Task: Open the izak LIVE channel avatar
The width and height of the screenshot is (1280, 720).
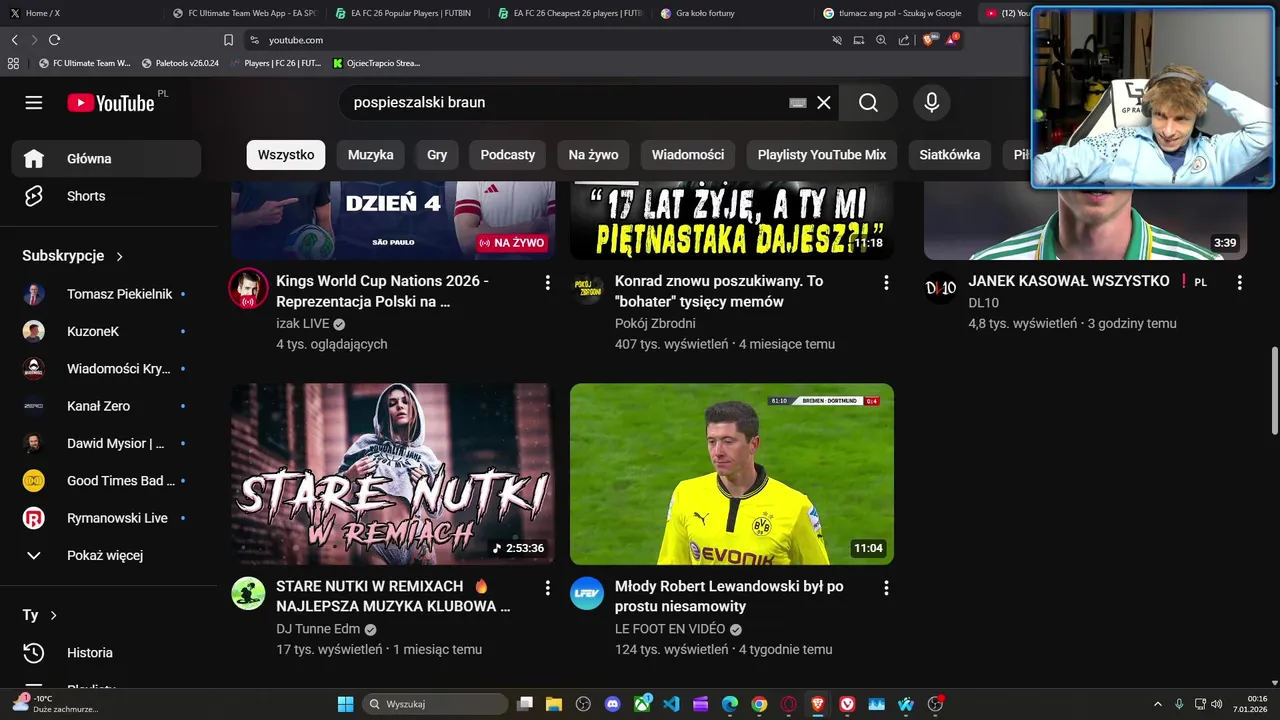Action: (249, 288)
